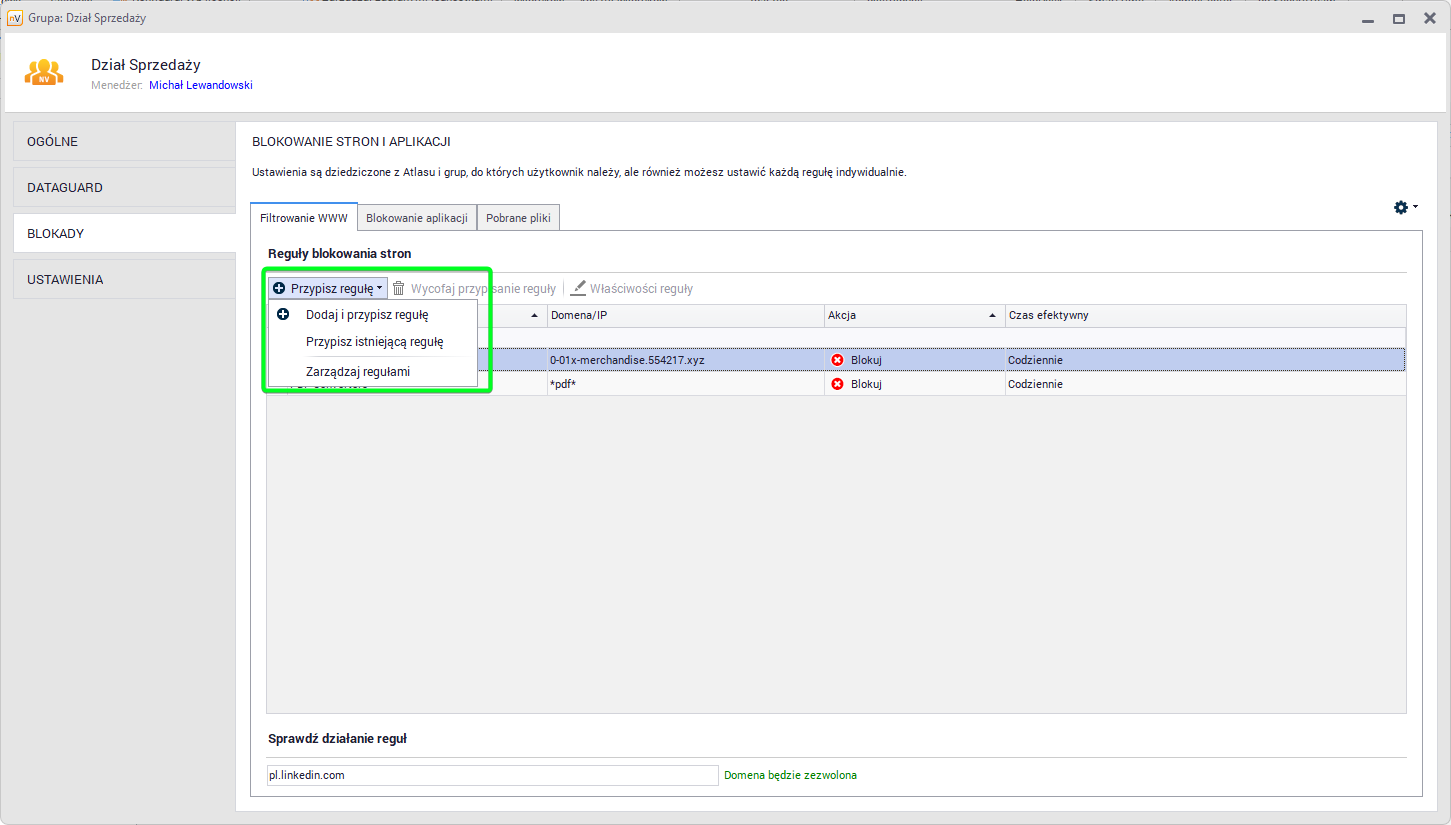Click the domain test field with pl.linkedin.com
Viewport: 1451px width, 825px height.
(x=492, y=775)
